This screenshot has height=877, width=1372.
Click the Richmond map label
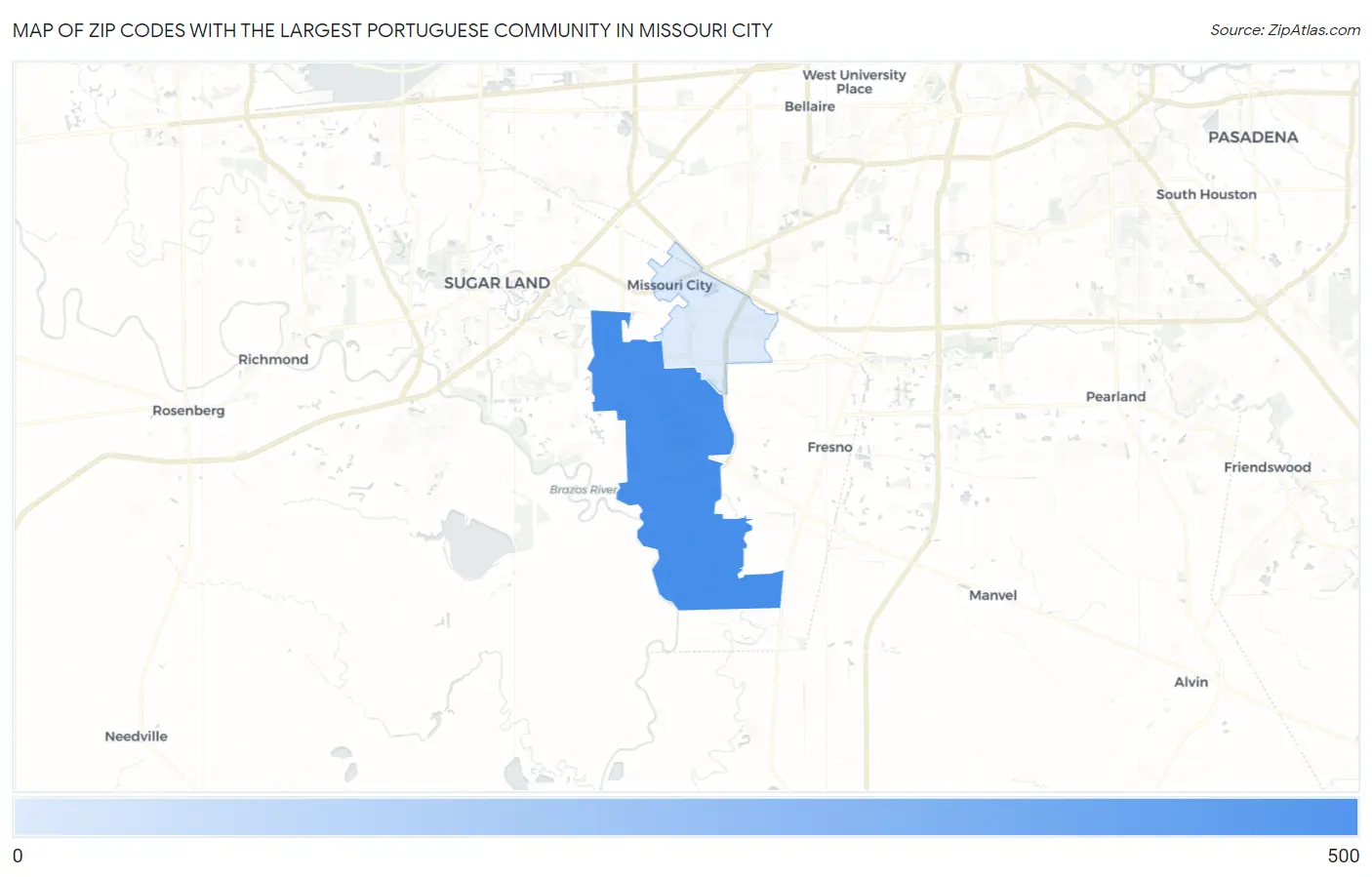(x=273, y=360)
